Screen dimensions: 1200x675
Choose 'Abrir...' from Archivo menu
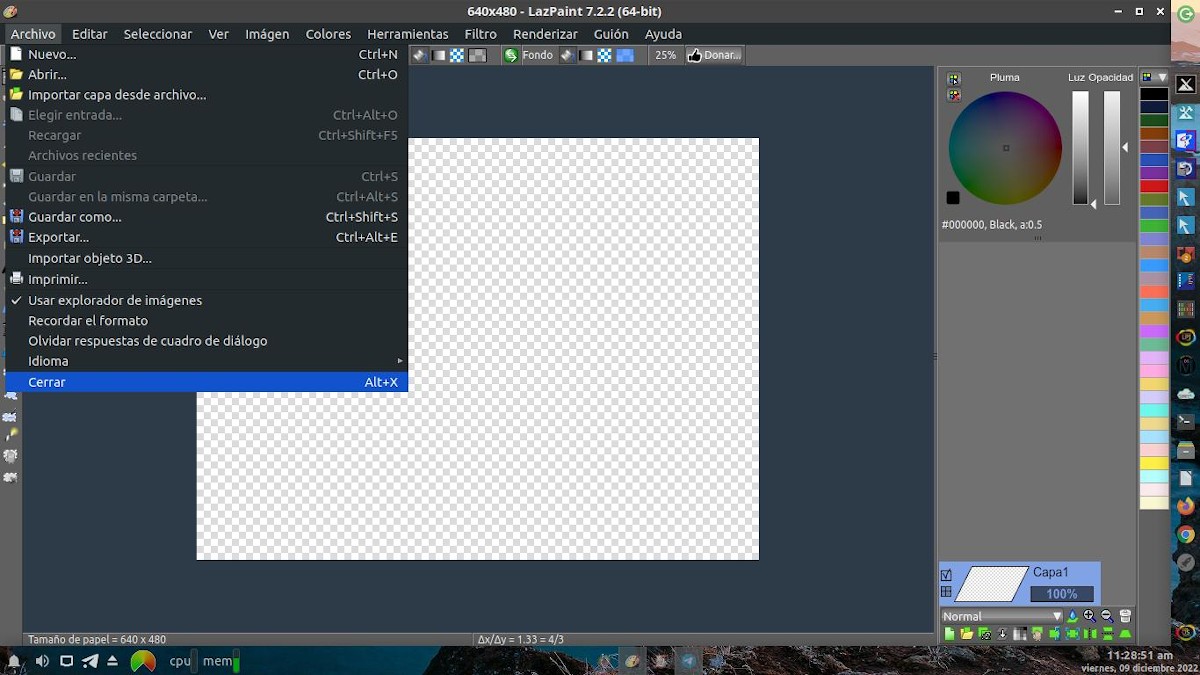(x=206, y=74)
